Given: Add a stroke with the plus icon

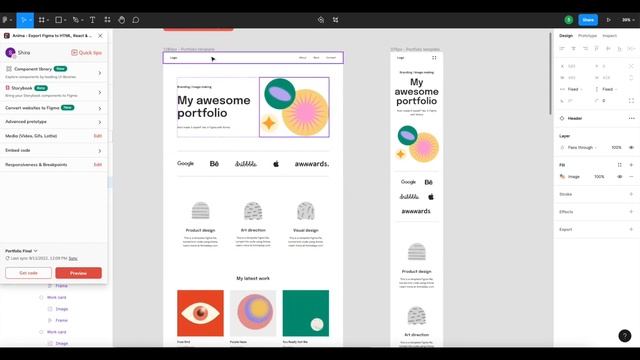Looking at the screenshot, I should [631, 194].
